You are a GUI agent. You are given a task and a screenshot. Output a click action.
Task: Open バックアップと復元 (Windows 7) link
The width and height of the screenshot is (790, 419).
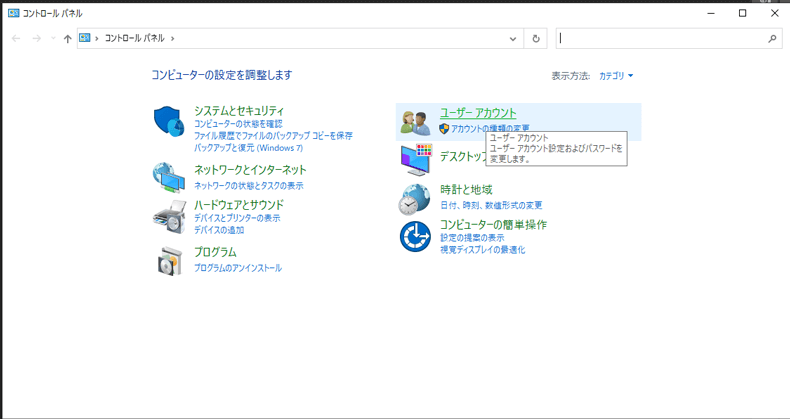(x=248, y=147)
